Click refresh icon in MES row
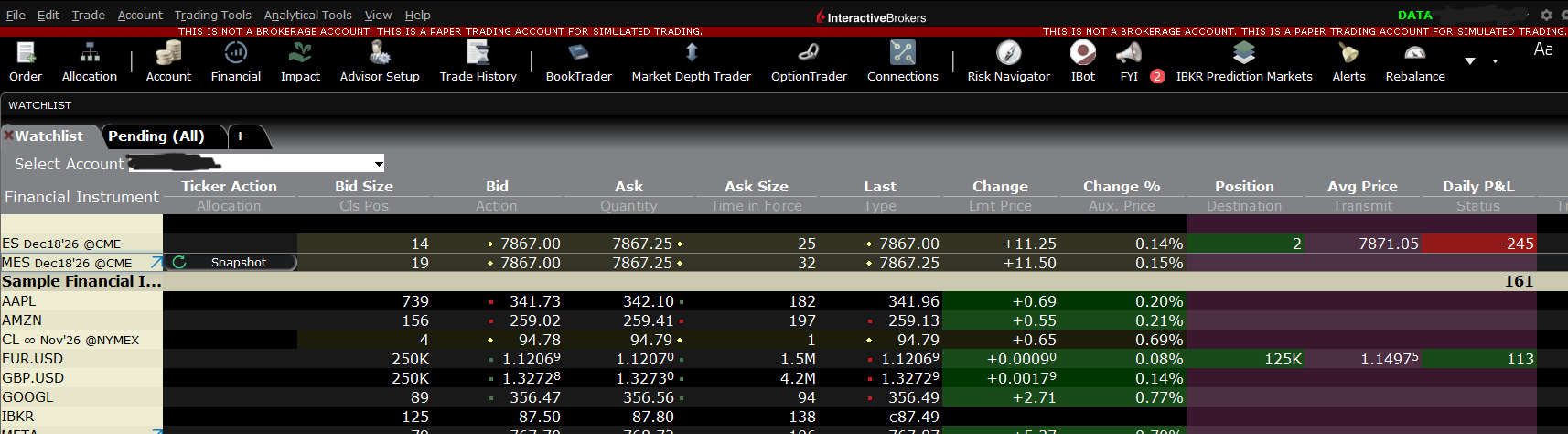This screenshot has width=1568, height=434. coord(179,263)
